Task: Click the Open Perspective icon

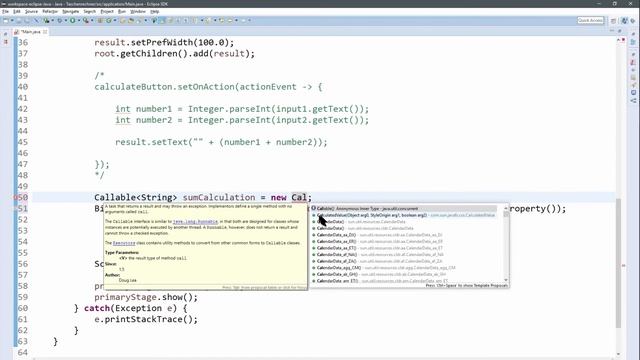Action: (613, 21)
